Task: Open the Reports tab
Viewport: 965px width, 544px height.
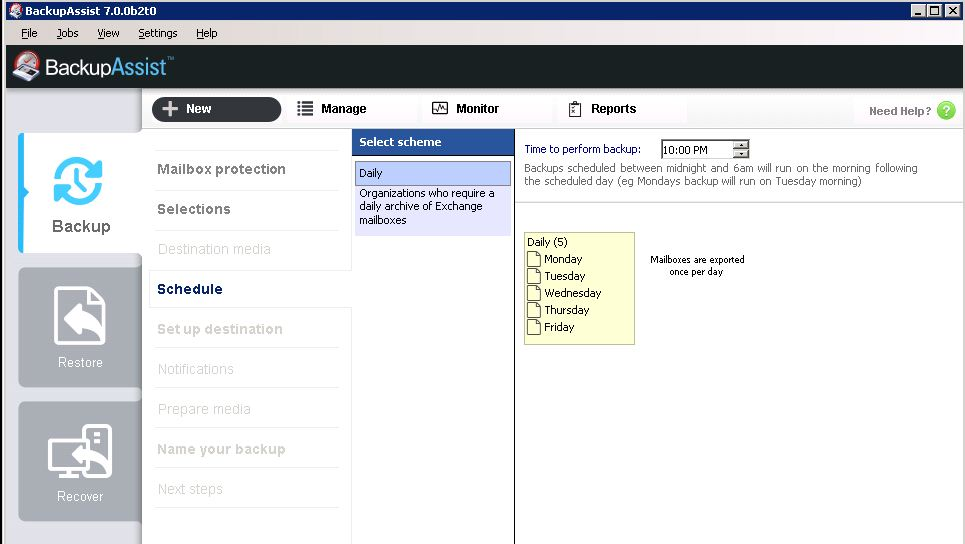Action: (602, 109)
